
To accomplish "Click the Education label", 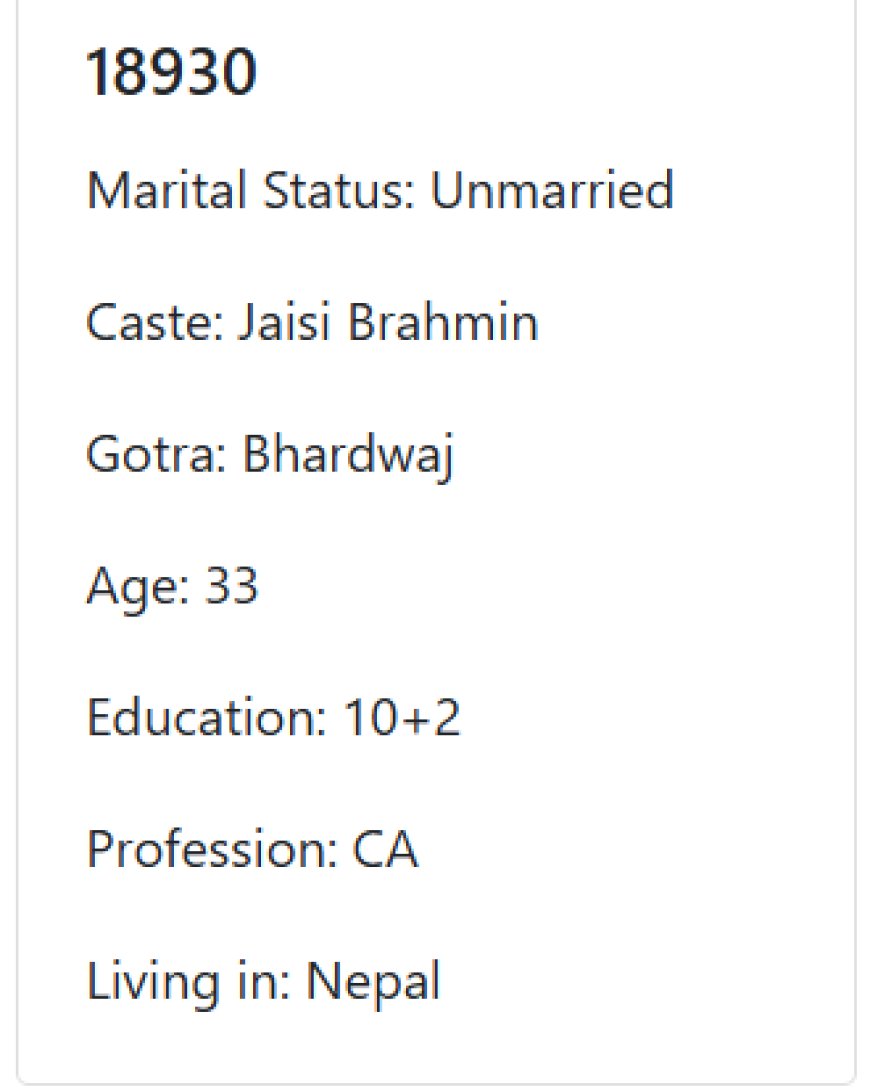I will click(x=206, y=717).
